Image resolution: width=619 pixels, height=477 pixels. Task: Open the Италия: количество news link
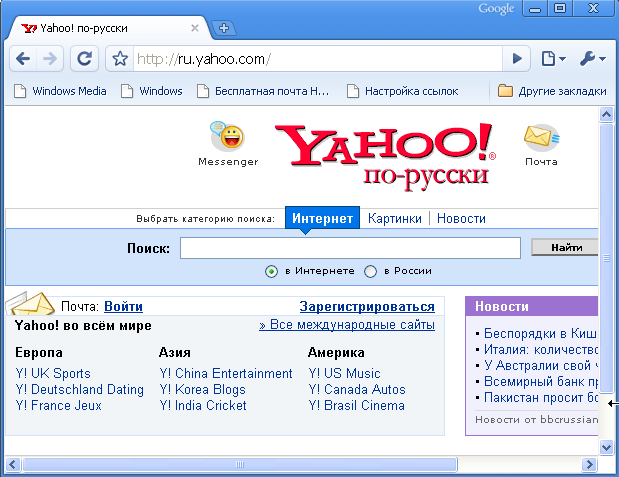click(541, 349)
